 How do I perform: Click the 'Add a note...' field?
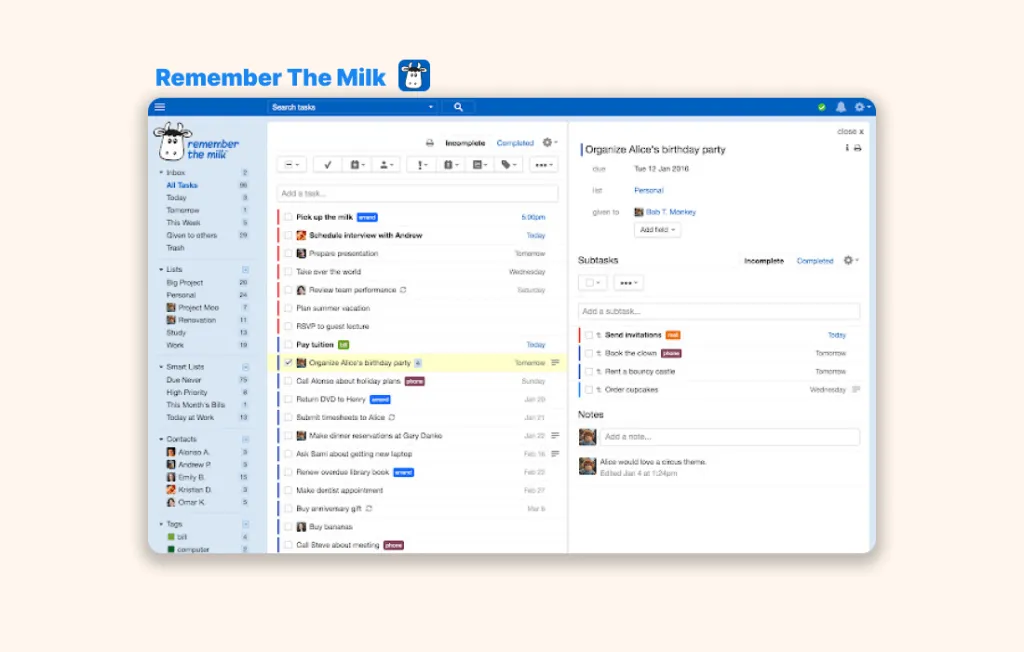tap(730, 437)
